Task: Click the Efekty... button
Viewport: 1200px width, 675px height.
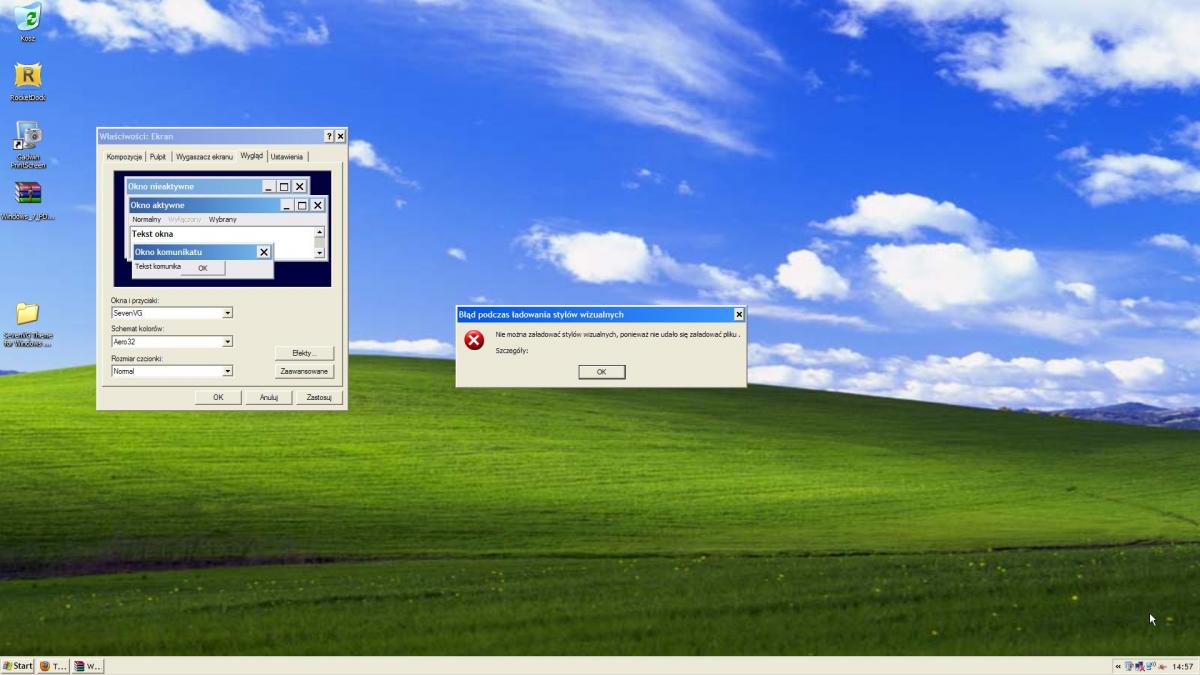Action: pyautogui.click(x=304, y=353)
